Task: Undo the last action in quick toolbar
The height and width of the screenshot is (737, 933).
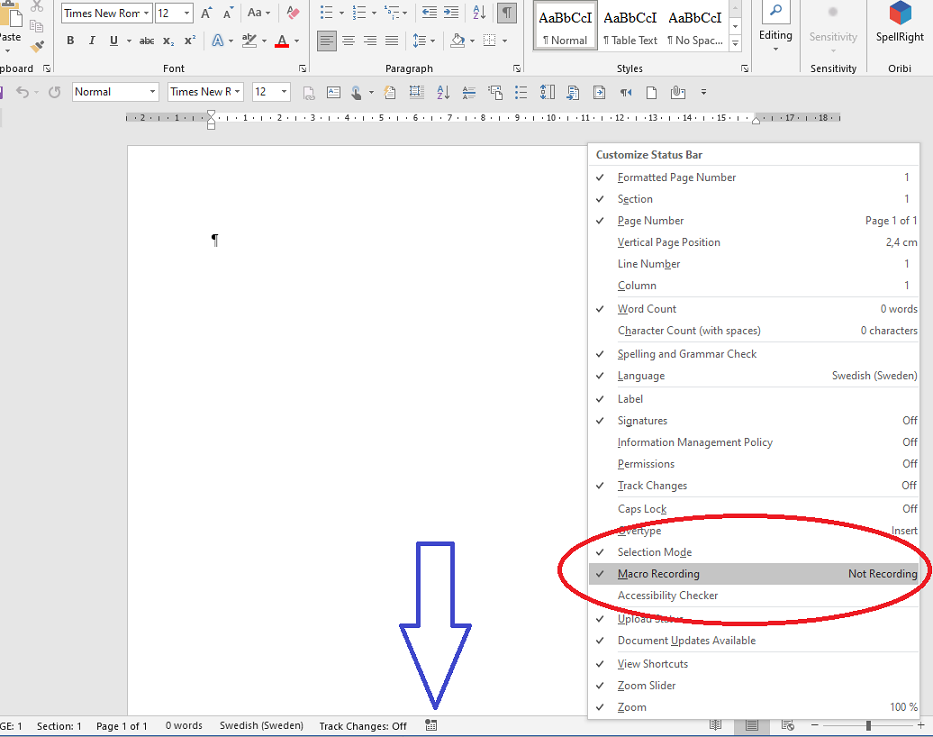Action: 23,92
